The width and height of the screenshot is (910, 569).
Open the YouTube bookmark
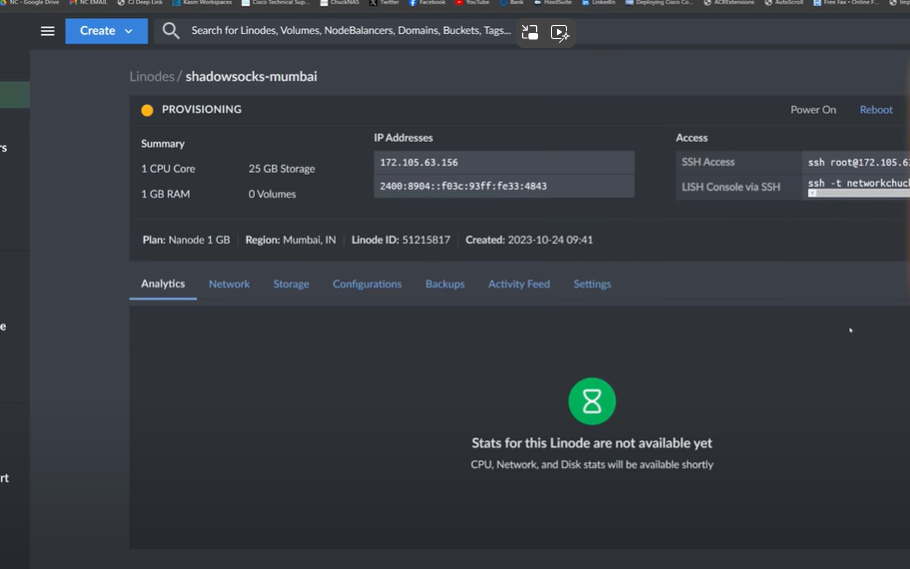[x=472, y=2]
